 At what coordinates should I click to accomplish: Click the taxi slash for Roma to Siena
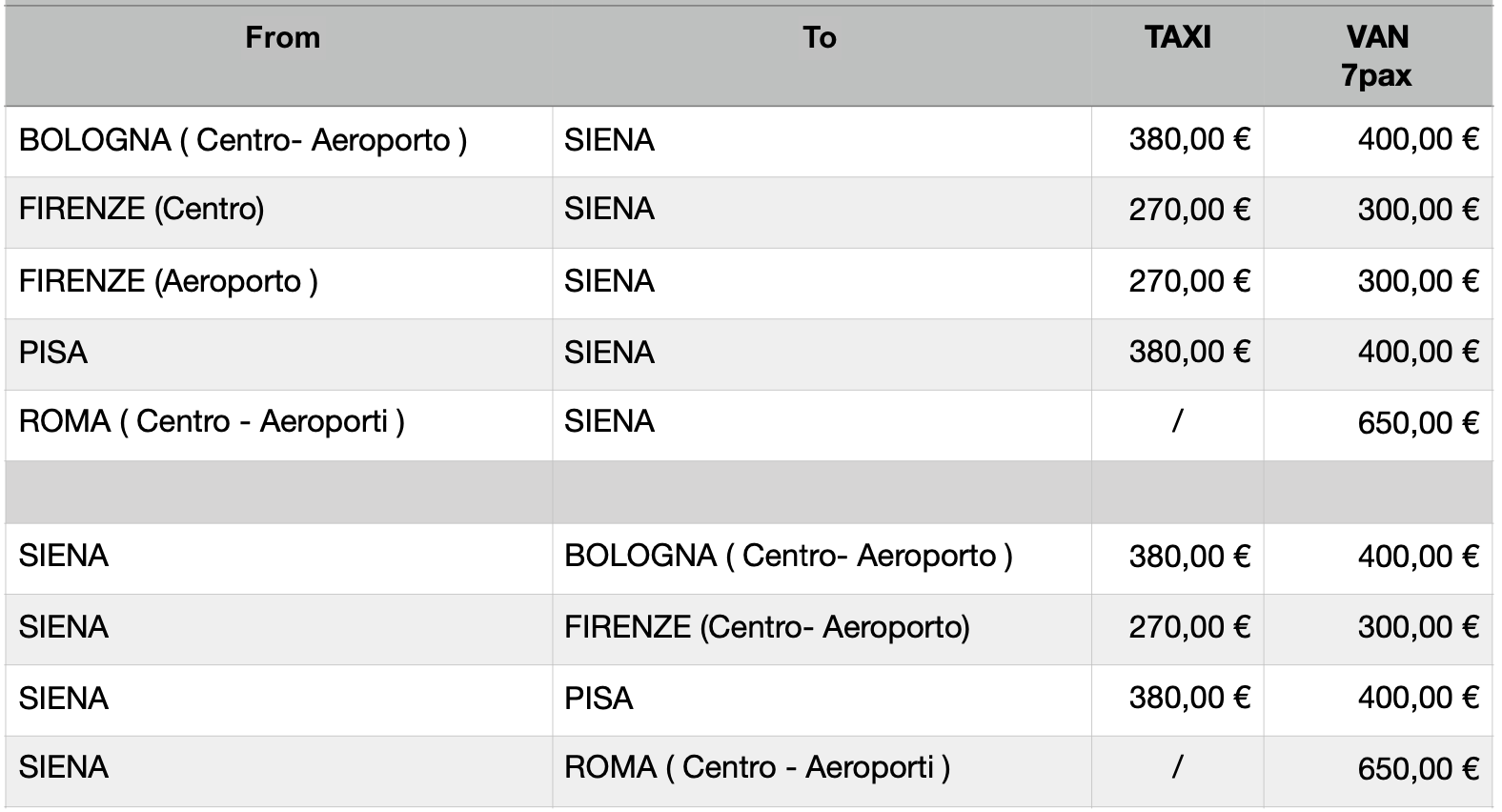click(1177, 422)
